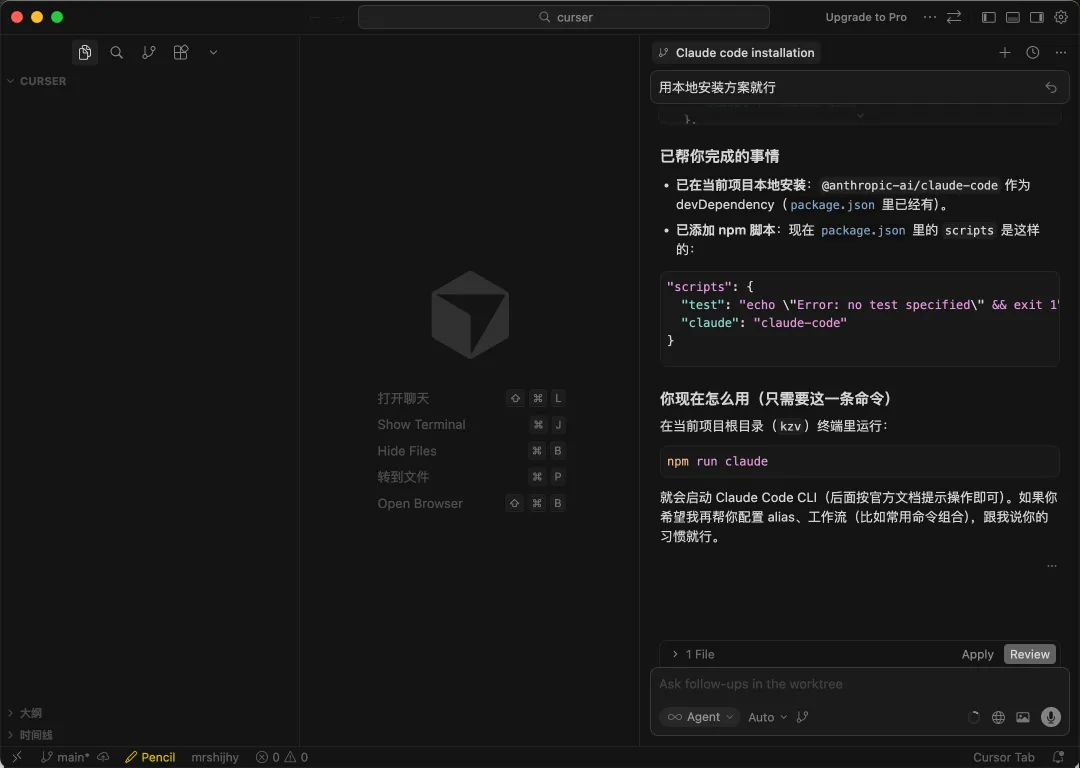Select the Claude code installation chat tab
The image size is (1080, 768).
tap(736, 52)
